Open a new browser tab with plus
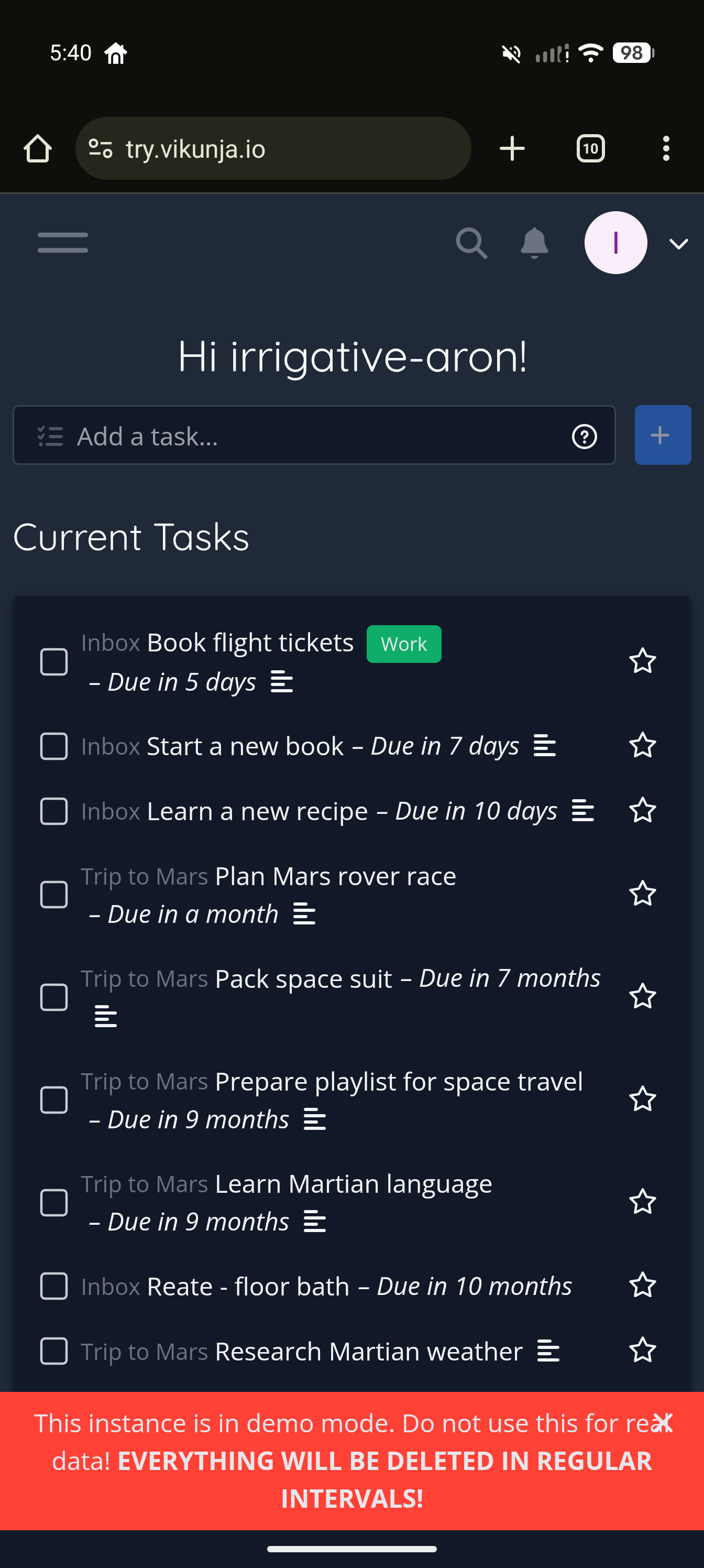Image resolution: width=704 pixels, height=1568 pixels. (512, 148)
